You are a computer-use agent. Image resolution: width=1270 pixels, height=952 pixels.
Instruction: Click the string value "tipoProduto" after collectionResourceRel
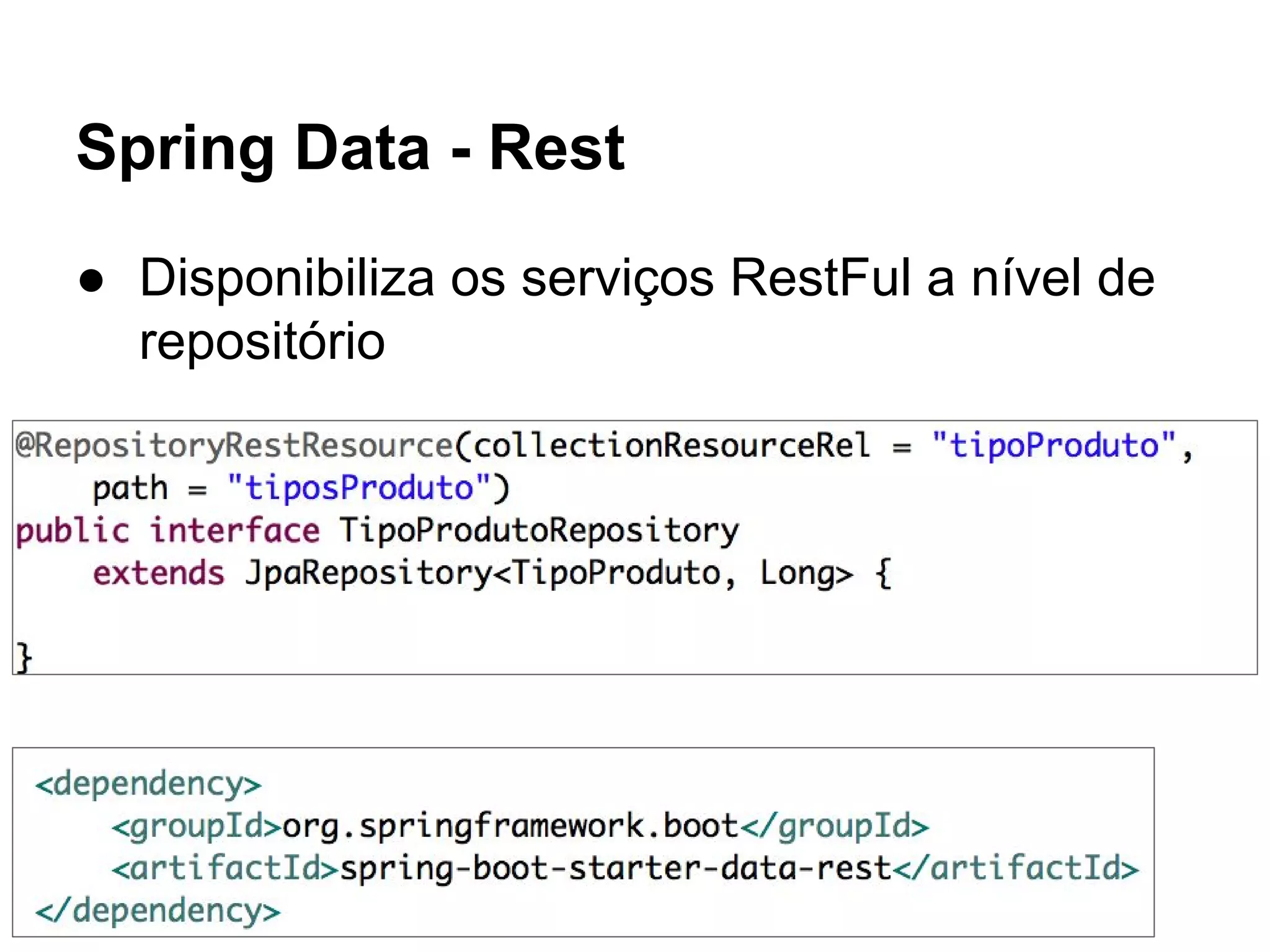(1054, 445)
